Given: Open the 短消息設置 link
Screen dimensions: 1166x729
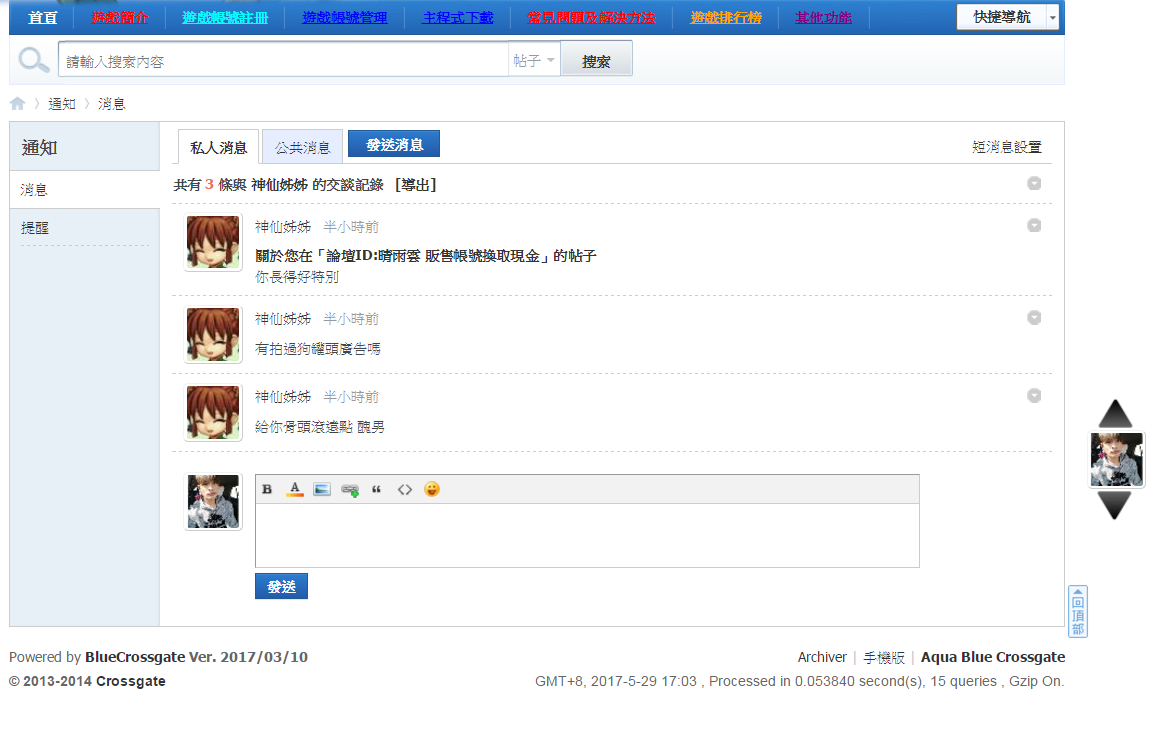Looking at the screenshot, I should click(x=1007, y=147).
